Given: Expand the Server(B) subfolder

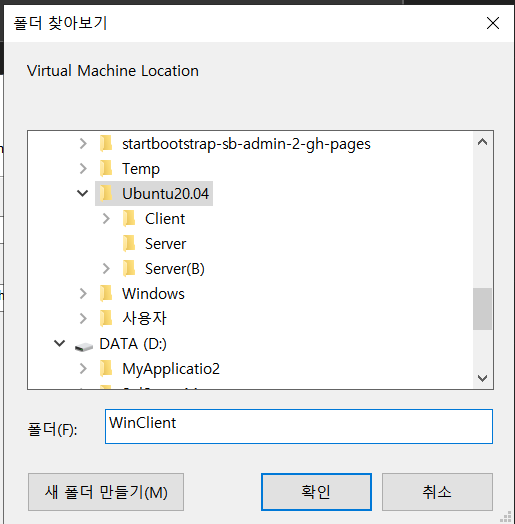Looking at the screenshot, I should pyautogui.click(x=106, y=268).
